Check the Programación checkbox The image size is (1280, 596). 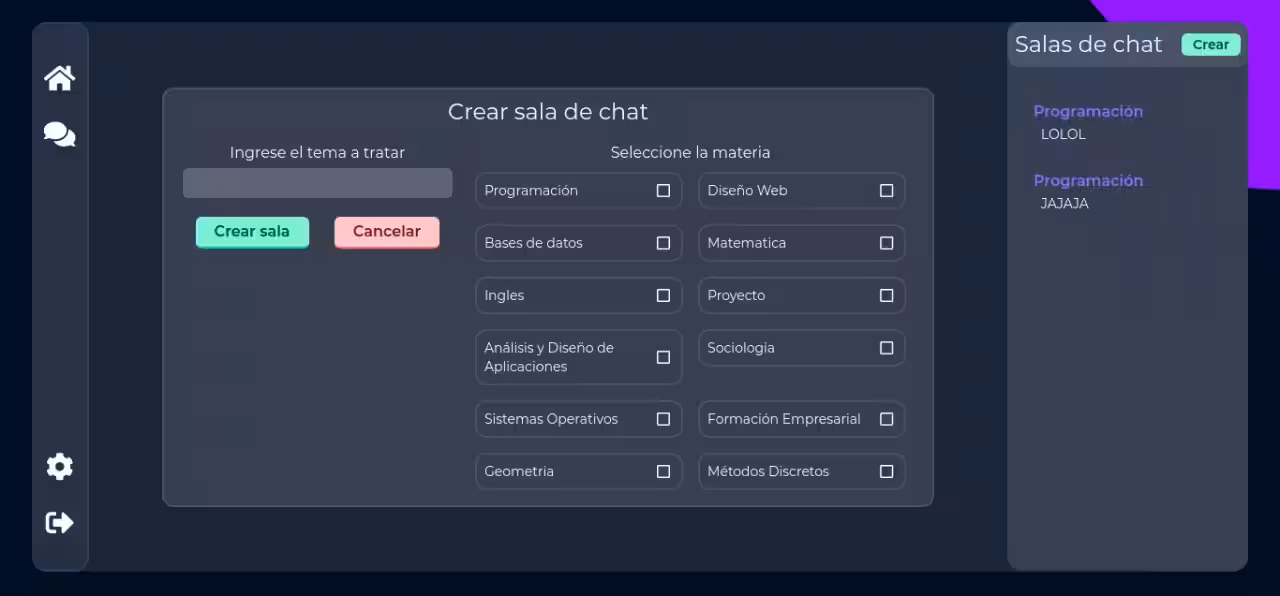[663, 191]
